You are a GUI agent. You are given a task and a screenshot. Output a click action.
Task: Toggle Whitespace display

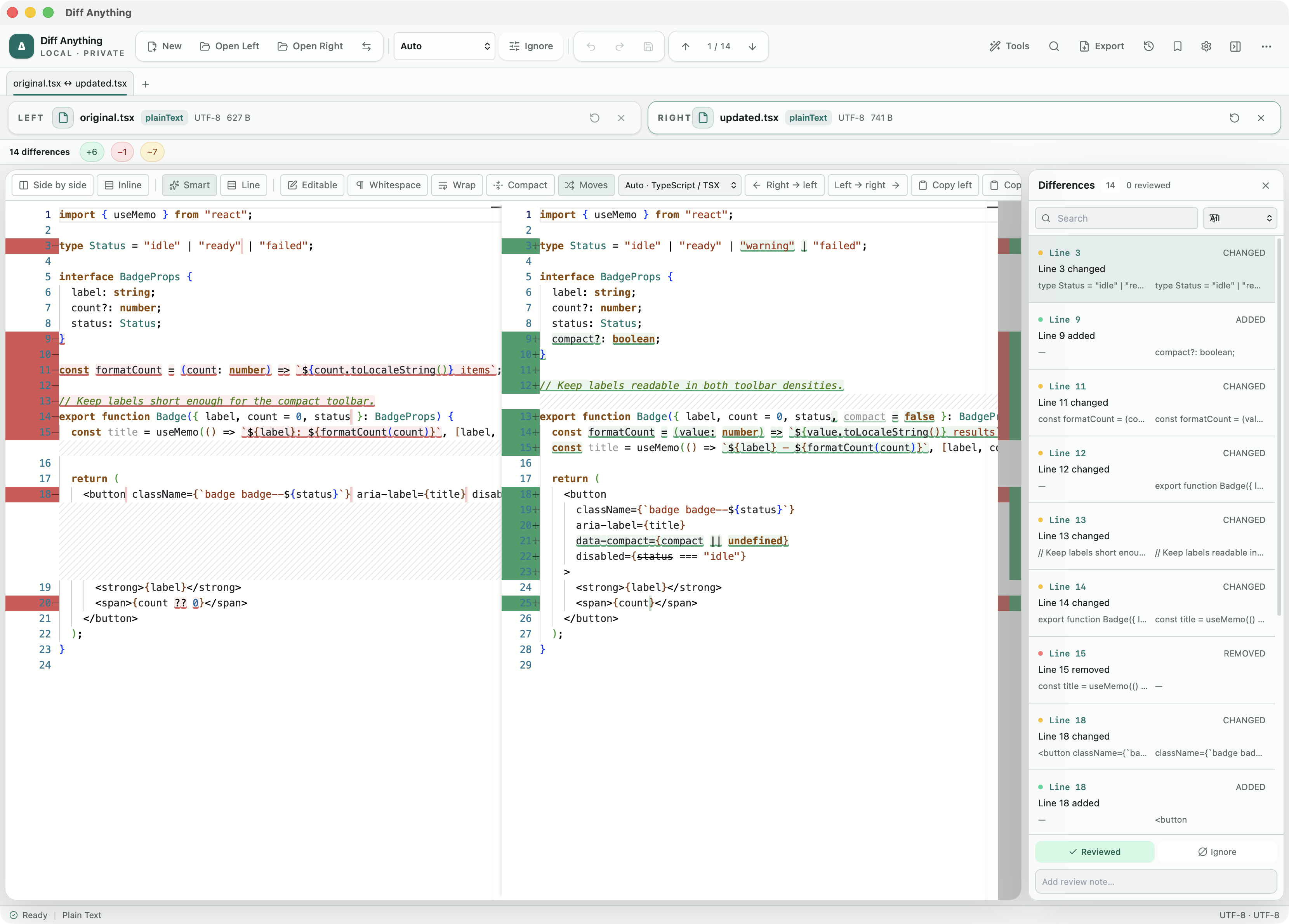(x=387, y=185)
